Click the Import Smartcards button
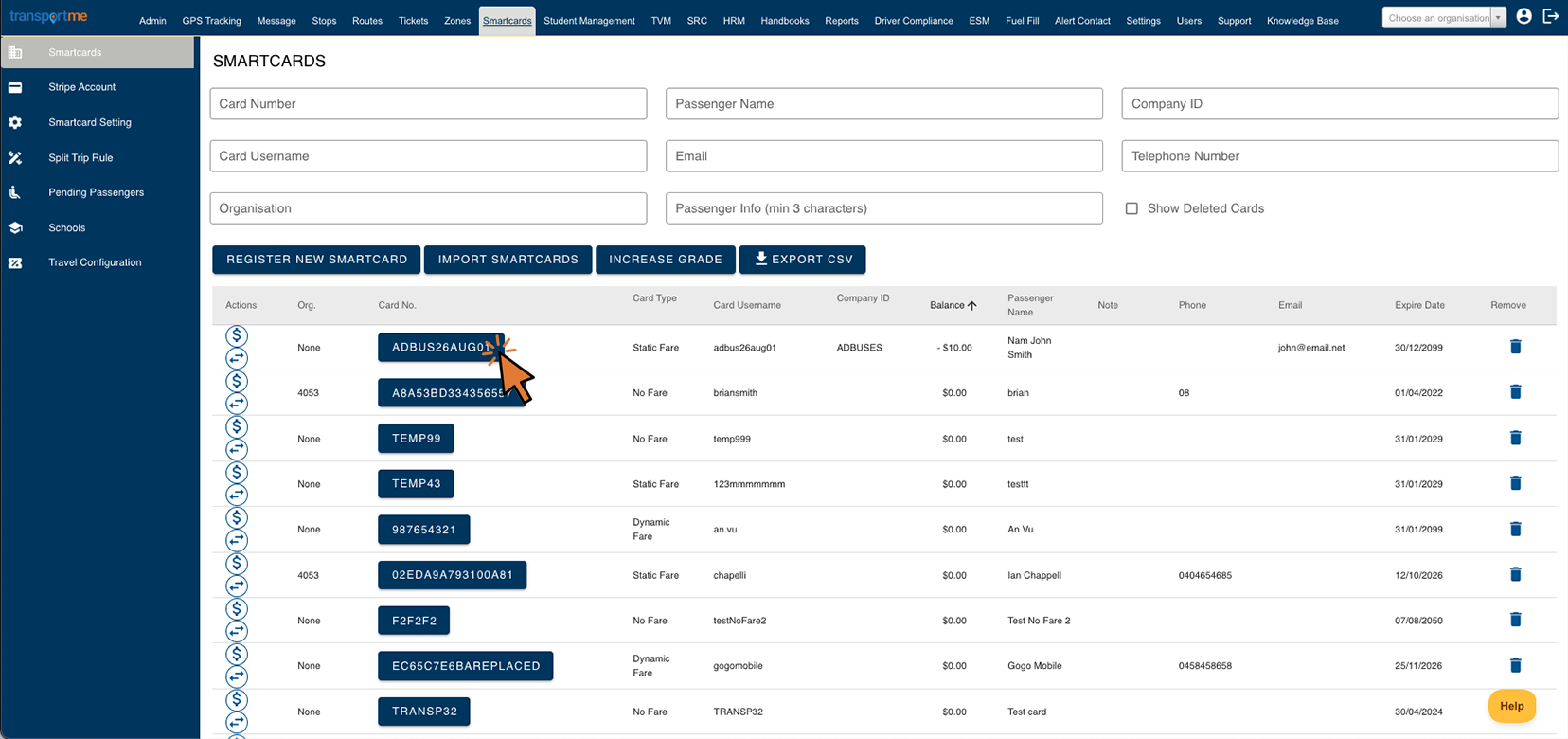1568x739 pixels. [508, 260]
